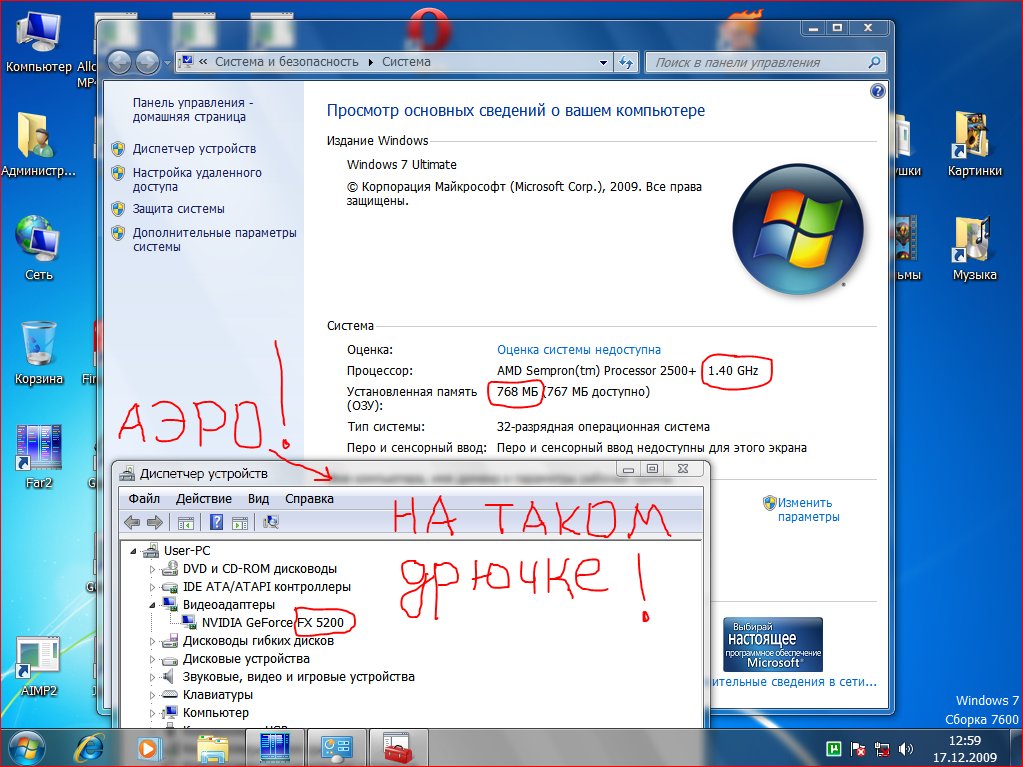The image size is (1023, 767).
Task: Open Windows Media Player from taskbar
Action: 148,747
